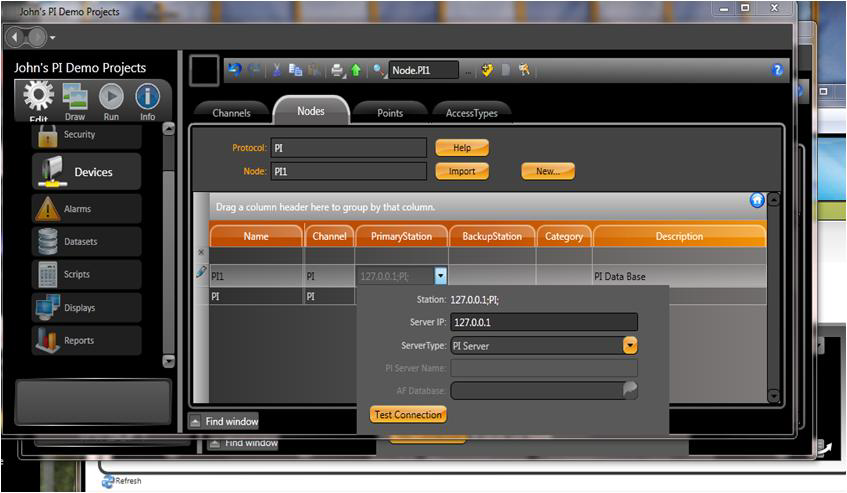Image resolution: width=847 pixels, height=493 pixels.
Task: Switch to the Draw environment
Action: click(x=75, y=100)
